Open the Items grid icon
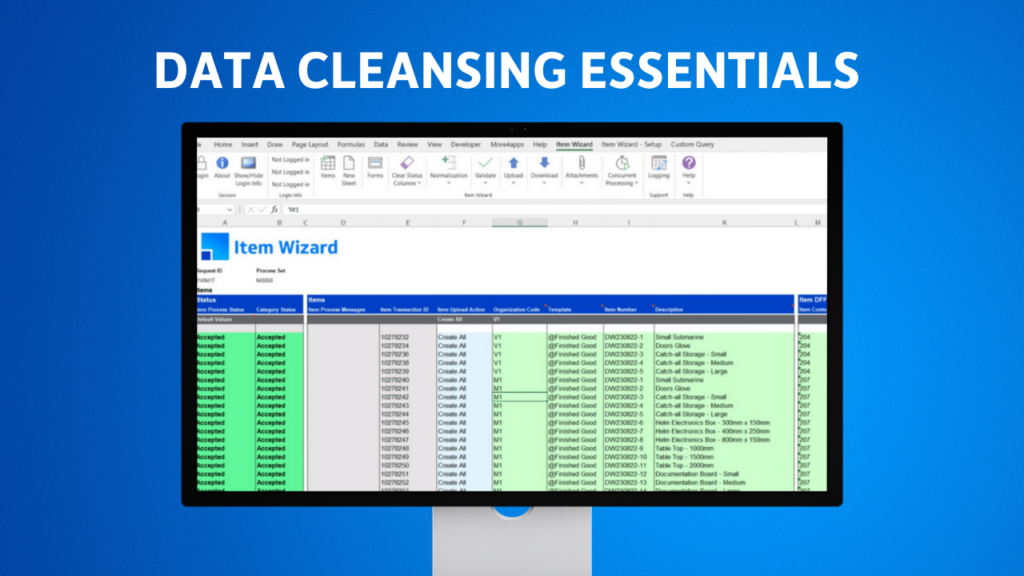Screen dimensions: 1024x576 [x=328, y=163]
